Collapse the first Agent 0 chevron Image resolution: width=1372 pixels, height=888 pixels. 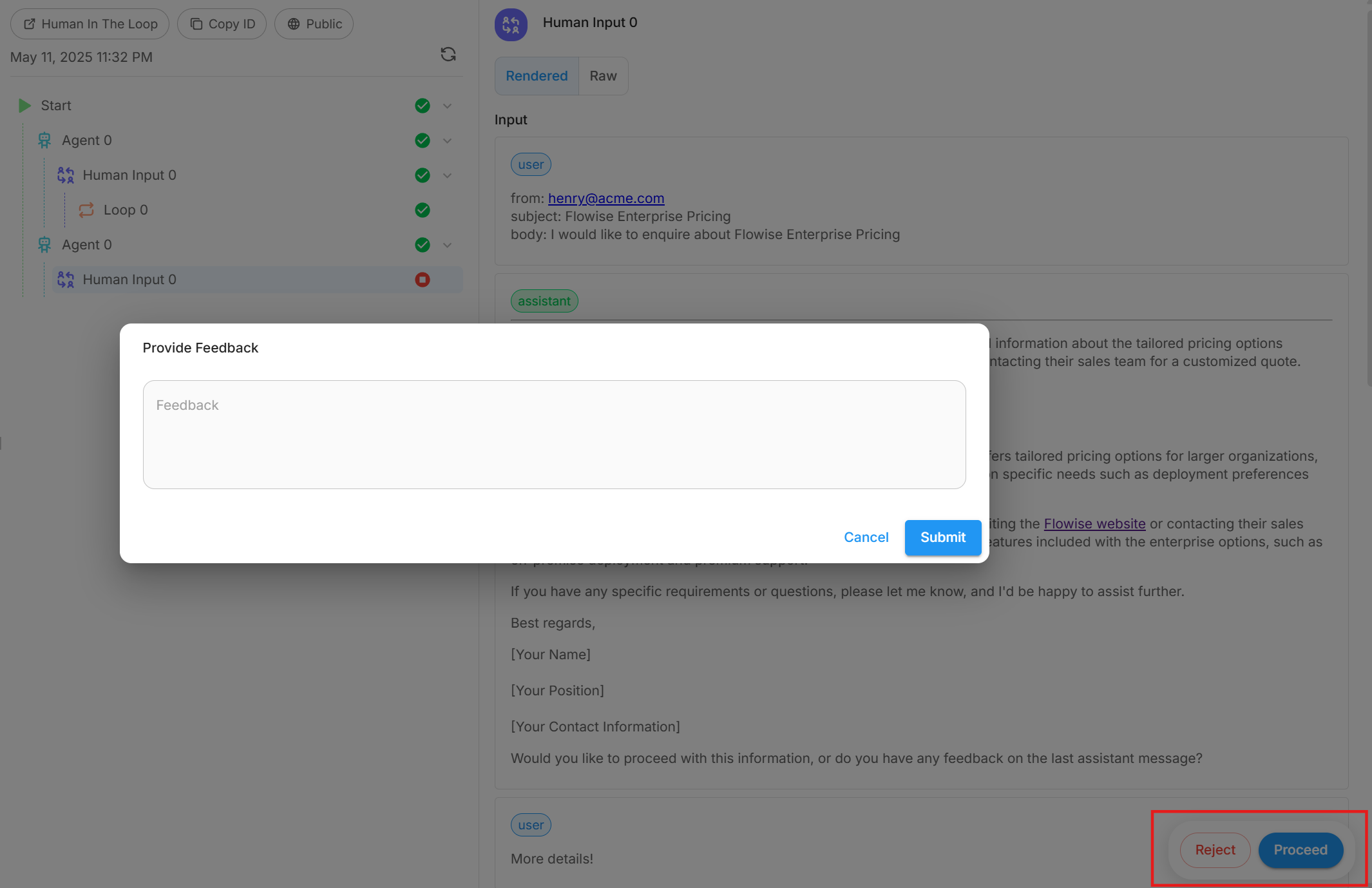coord(448,140)
